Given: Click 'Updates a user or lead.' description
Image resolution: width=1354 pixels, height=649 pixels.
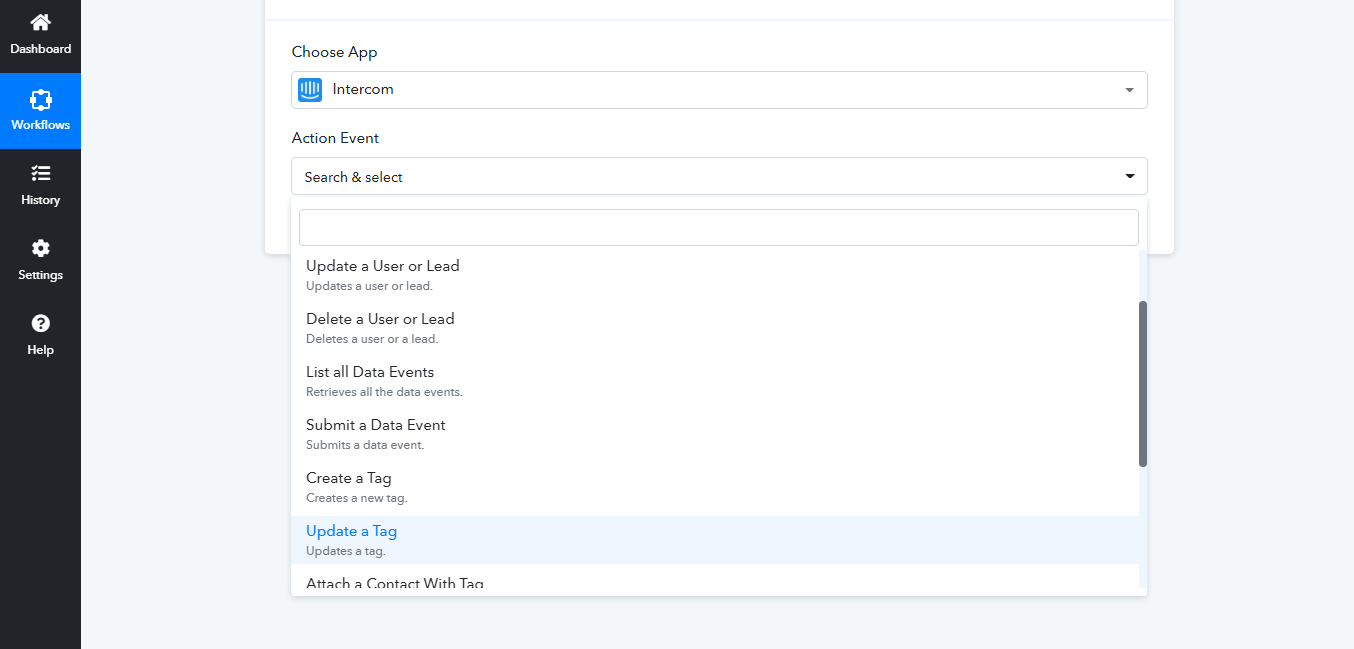Looking at the screenshot, I should (369, 286).
